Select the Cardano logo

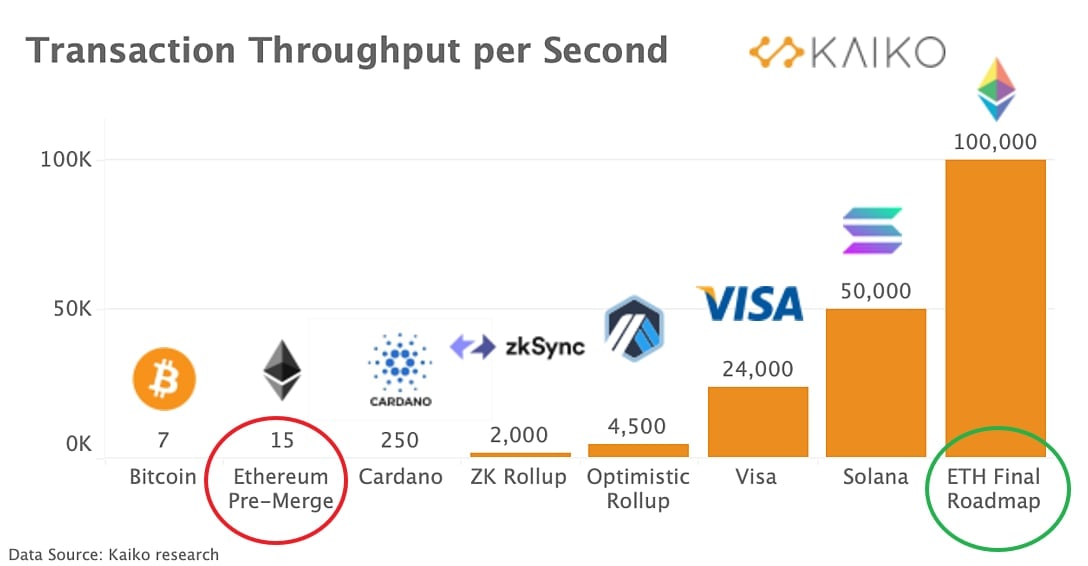tap(400, 370)
